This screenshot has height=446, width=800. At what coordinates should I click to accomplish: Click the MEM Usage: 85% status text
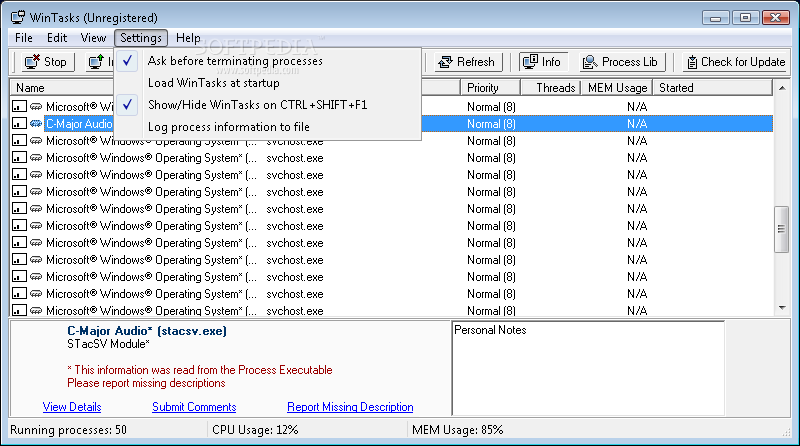(457, 430)
